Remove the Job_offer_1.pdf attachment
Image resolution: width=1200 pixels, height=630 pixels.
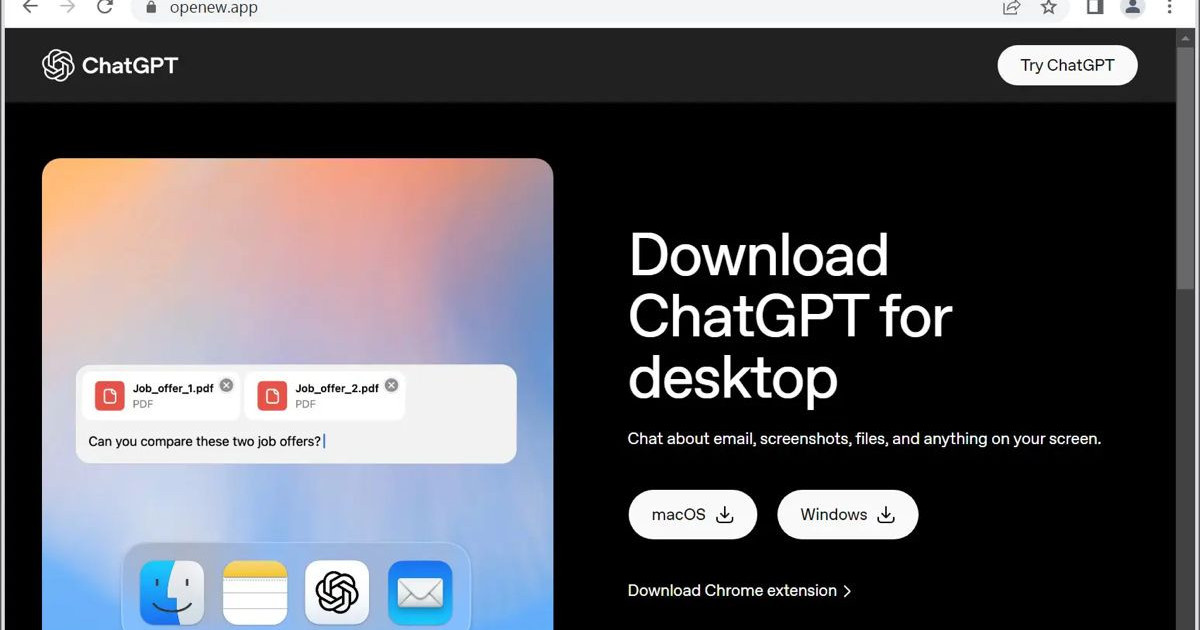coord(226,385)
